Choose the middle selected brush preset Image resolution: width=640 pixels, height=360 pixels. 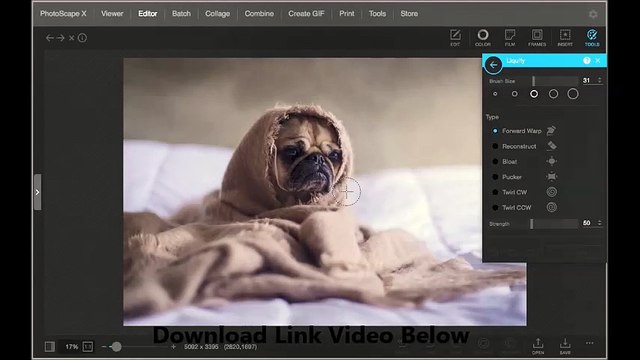pos(534,94)
